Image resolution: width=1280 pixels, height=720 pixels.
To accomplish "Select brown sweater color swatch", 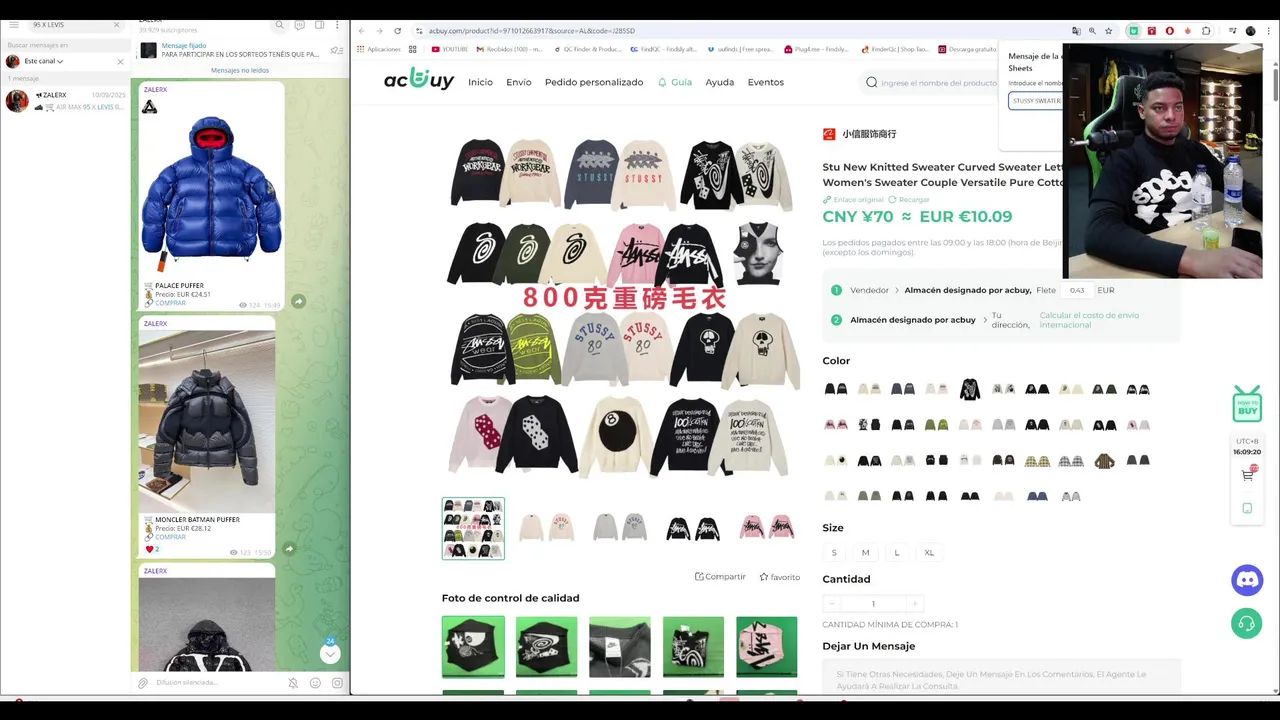I will pyautogui.click(x=1104, y=461).
